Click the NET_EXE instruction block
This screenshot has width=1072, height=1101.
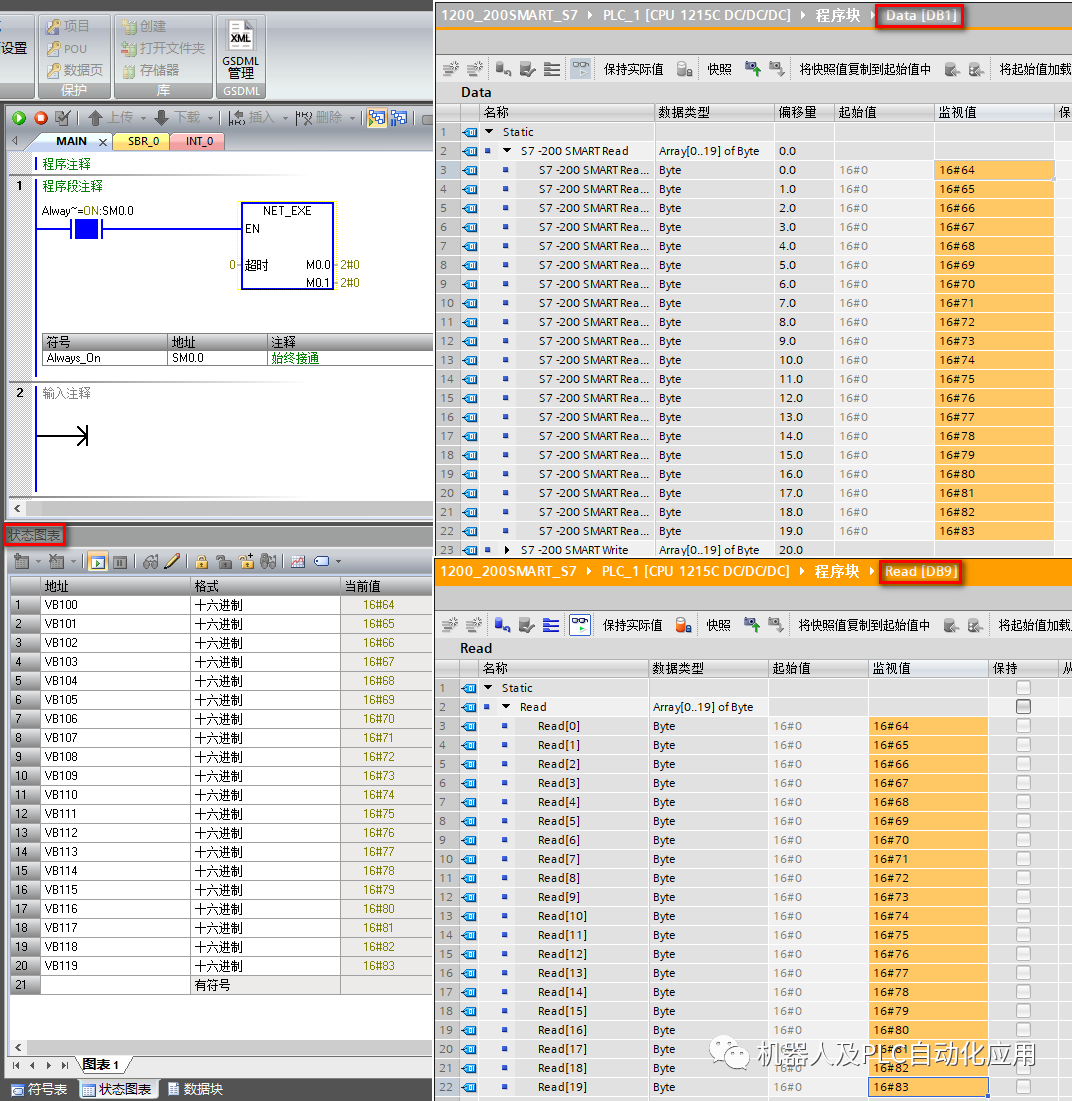coord(287,246)
